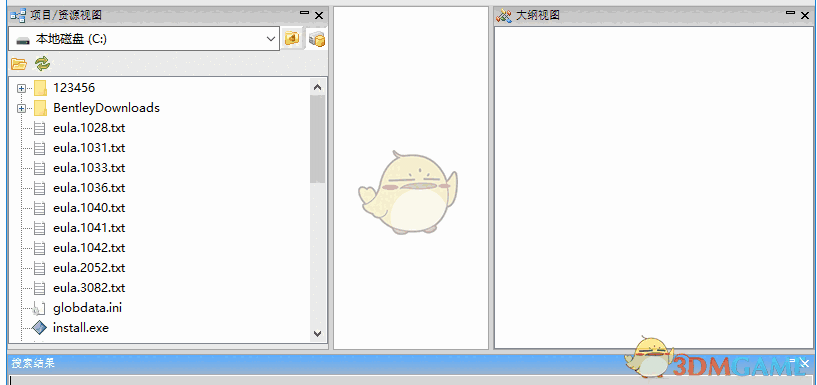817x385 pixels.
Task: Select file globdata.ini
Action: coord(88,308)
